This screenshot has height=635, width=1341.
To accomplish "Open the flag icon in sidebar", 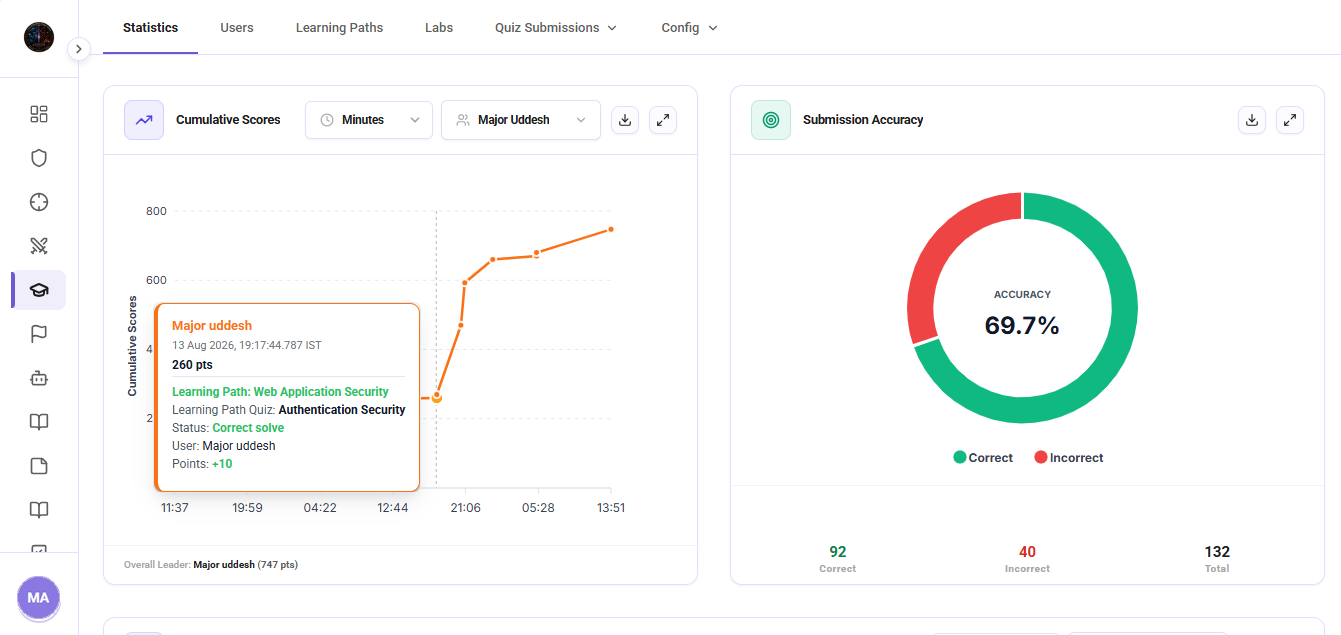I will coord(39,334).
